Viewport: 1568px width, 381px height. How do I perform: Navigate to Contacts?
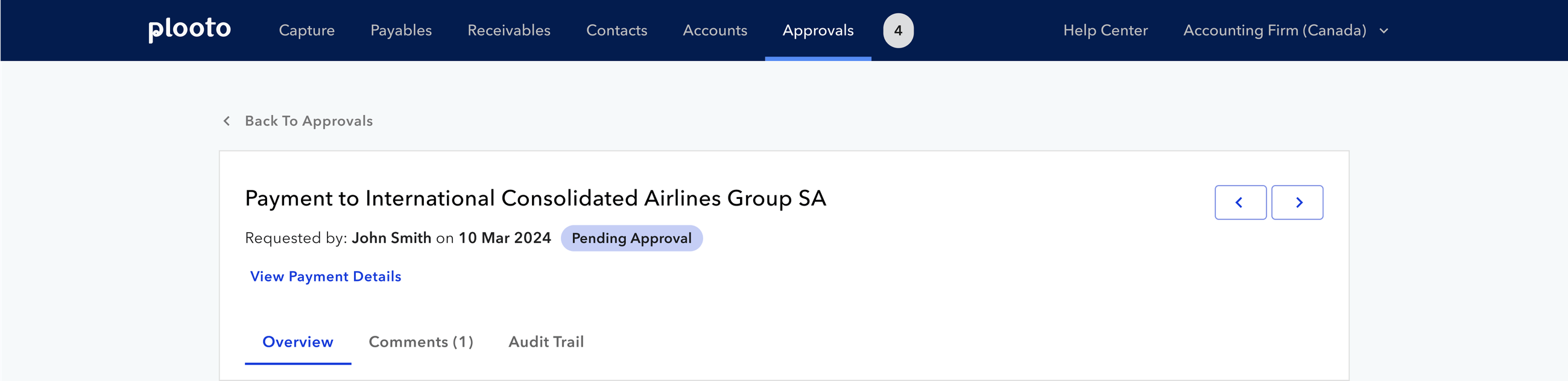(616, 30)
